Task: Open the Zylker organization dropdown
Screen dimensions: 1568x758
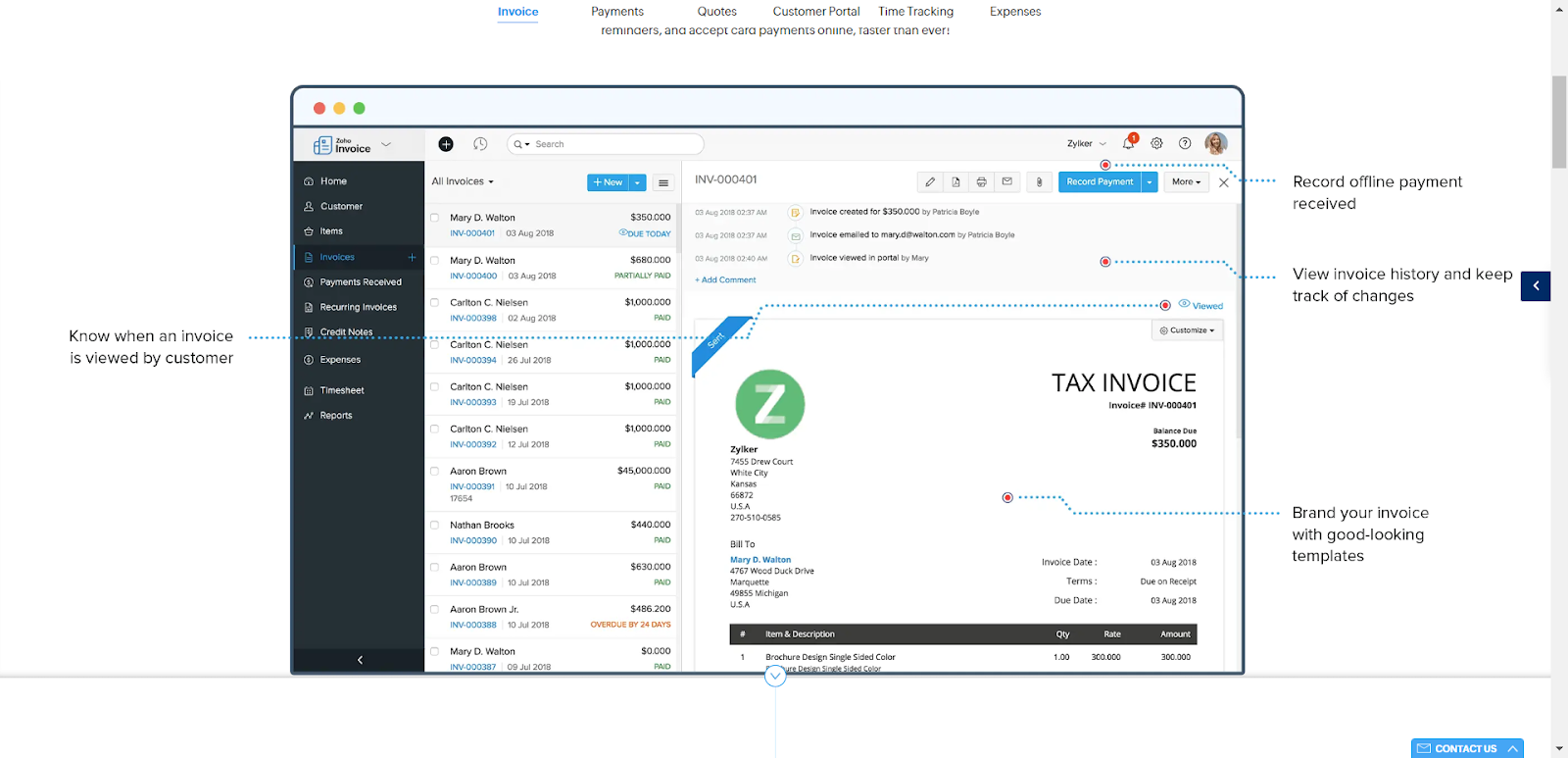Action: 1087,144
